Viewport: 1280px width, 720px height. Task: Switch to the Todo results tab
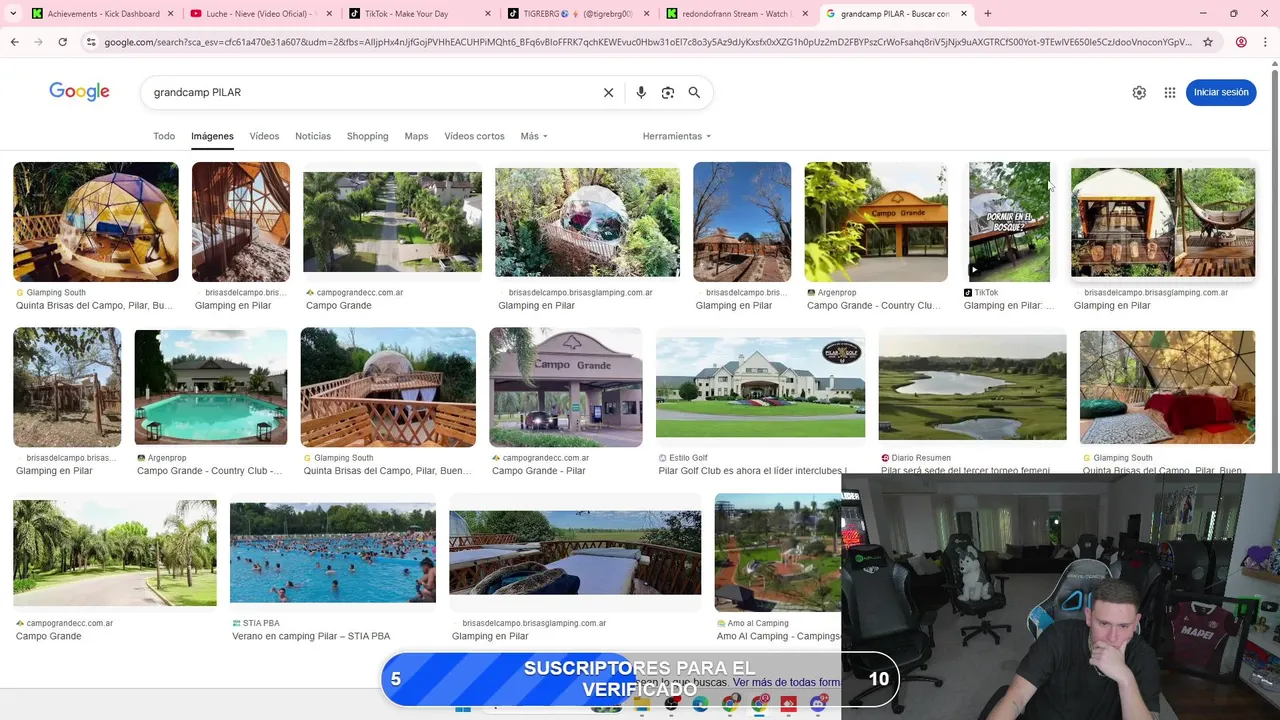pos(164,136)
